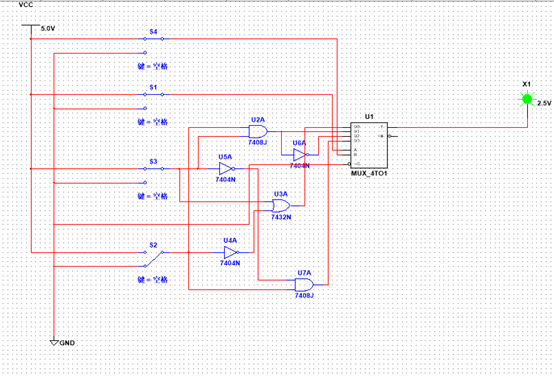
Task: Select the U6A inverter gate symbol
Action: pos(301,155)
